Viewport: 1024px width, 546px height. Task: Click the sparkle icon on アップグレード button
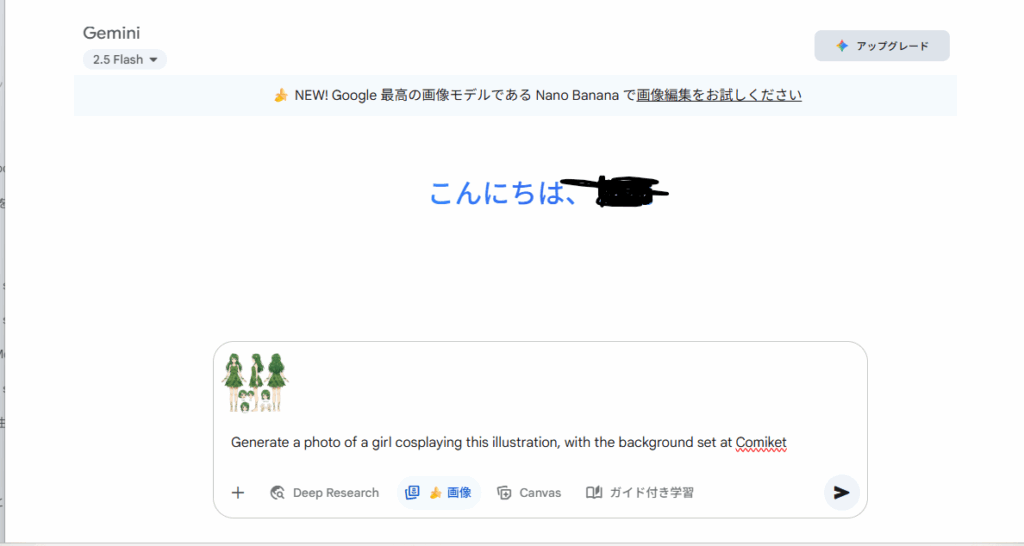(842, 46)
